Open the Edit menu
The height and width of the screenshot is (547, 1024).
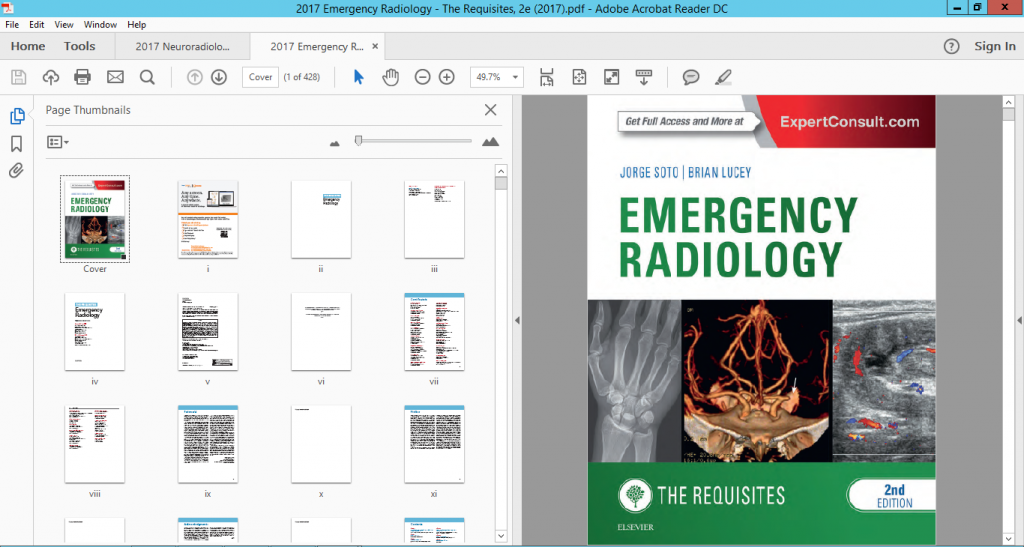click(37, 25)
